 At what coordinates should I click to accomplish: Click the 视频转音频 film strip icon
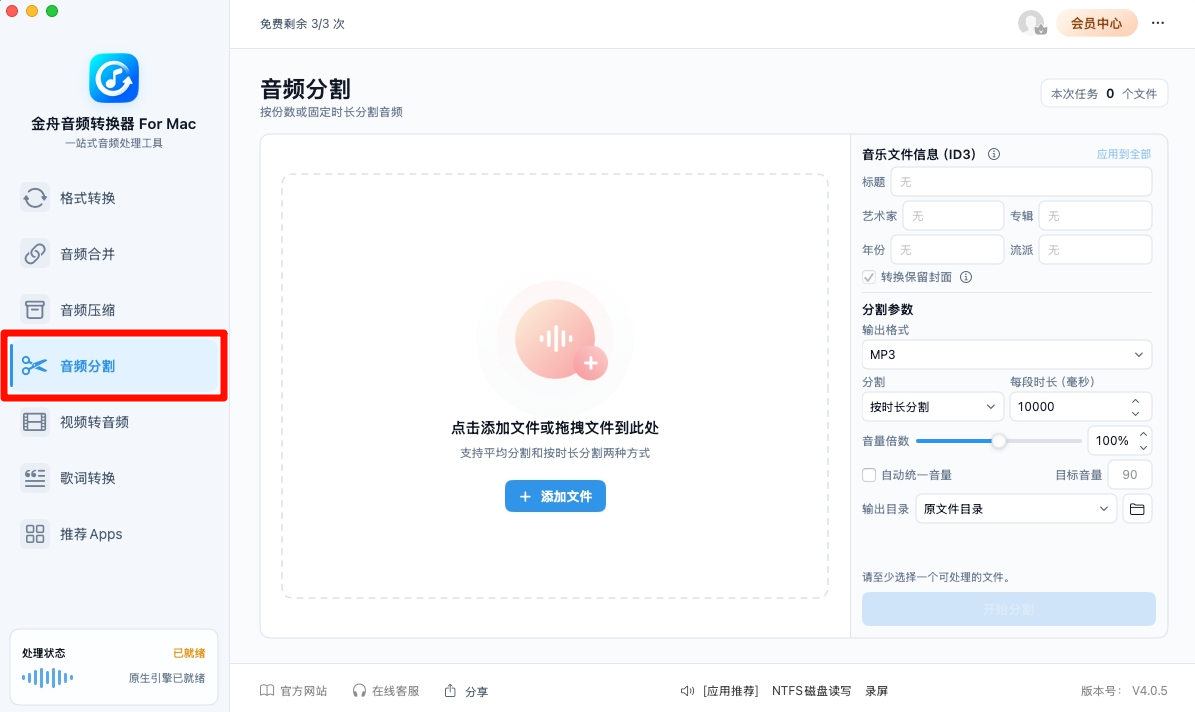(34, 422)
